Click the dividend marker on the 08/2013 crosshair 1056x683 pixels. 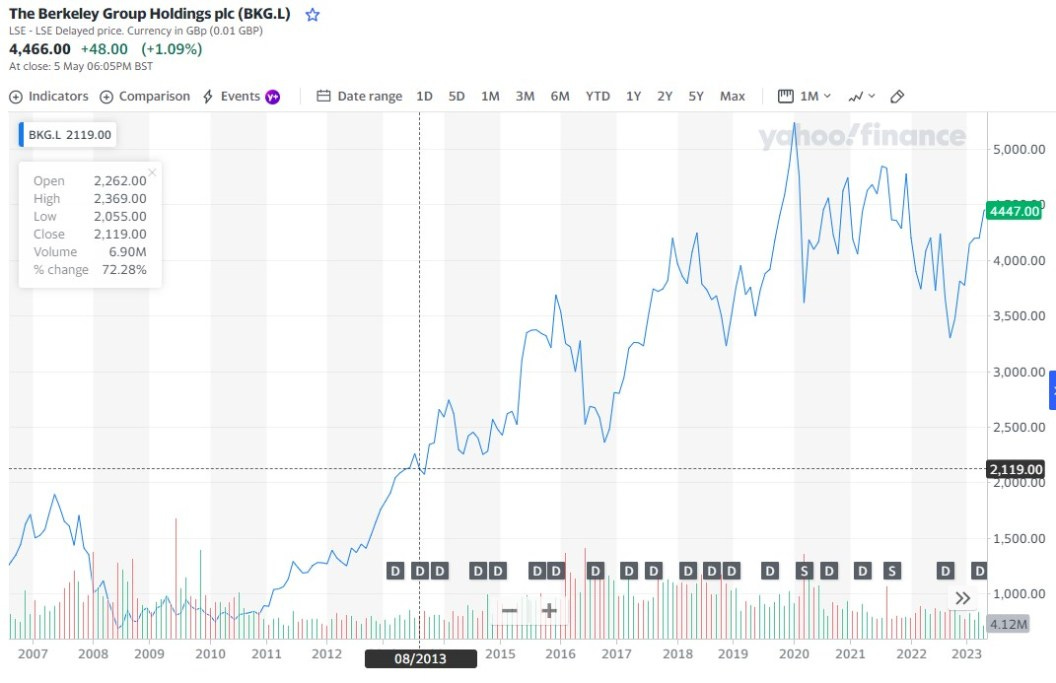point(420,571)
